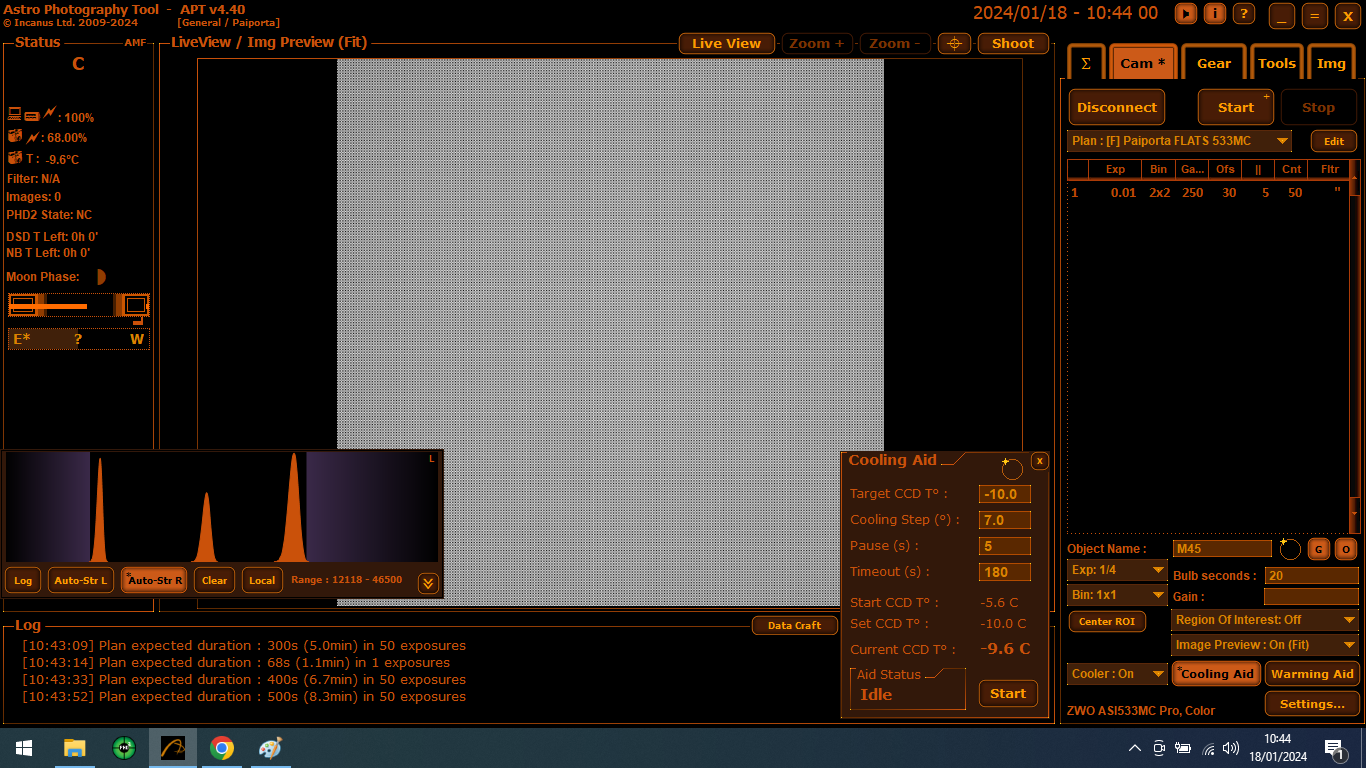The height and width of the screenshot is (768, 1366).
Task: Click the crosshair icon in LiveView toolbar
Action: tap(954, 43)
